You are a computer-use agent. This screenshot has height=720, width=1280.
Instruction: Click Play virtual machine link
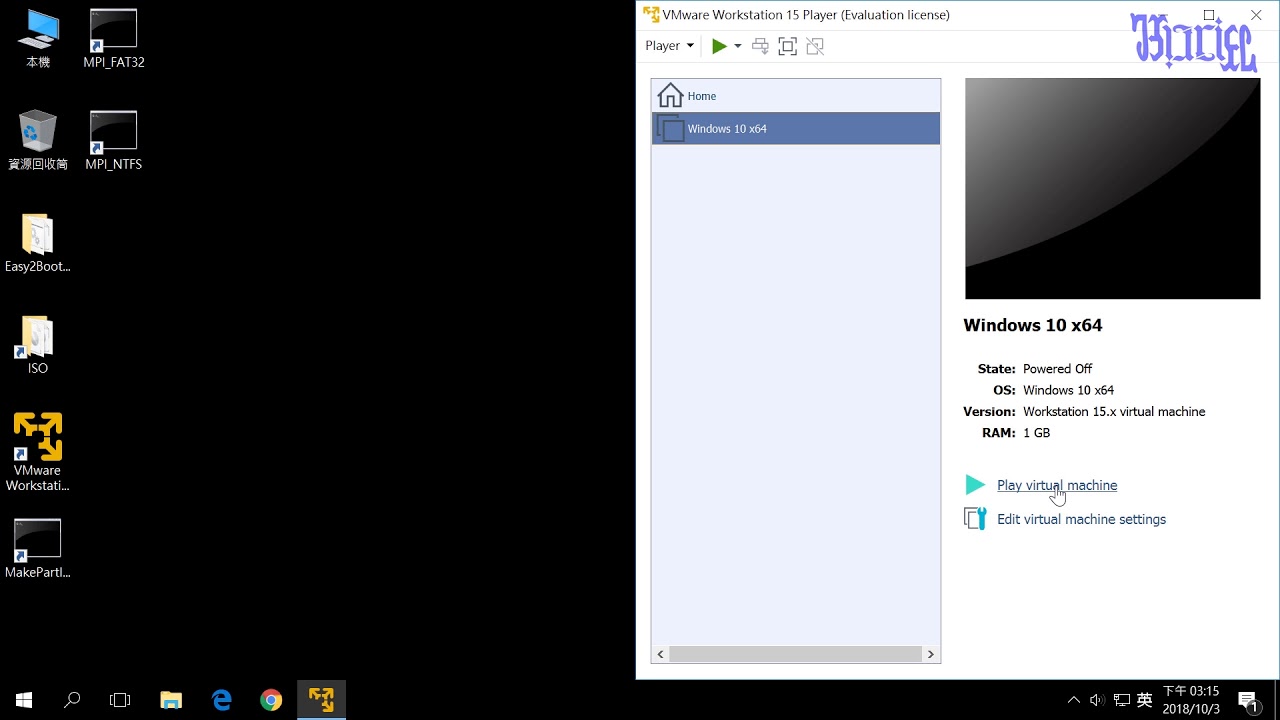[1057, 485]
